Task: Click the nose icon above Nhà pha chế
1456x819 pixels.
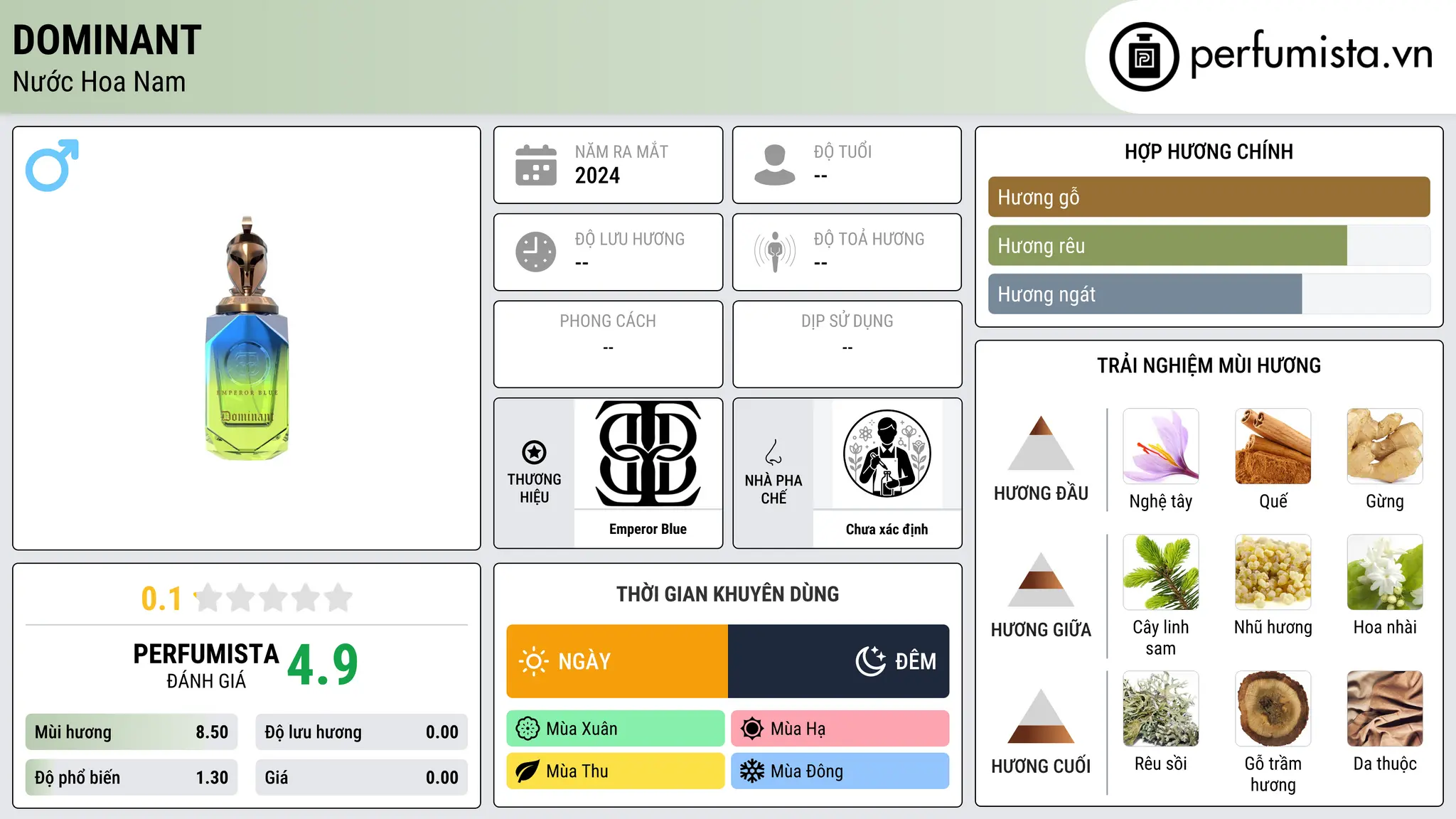Action: click(x=773, y=452)
